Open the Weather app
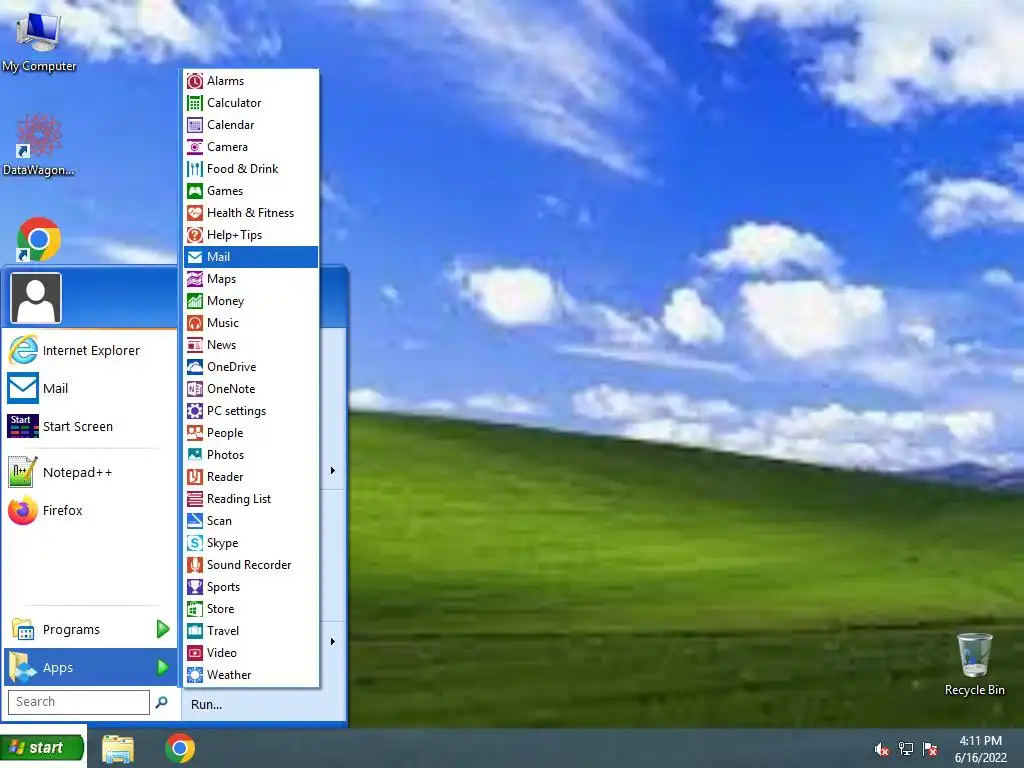The width and height of the screenshot is (1024, 768). (251, 675)
